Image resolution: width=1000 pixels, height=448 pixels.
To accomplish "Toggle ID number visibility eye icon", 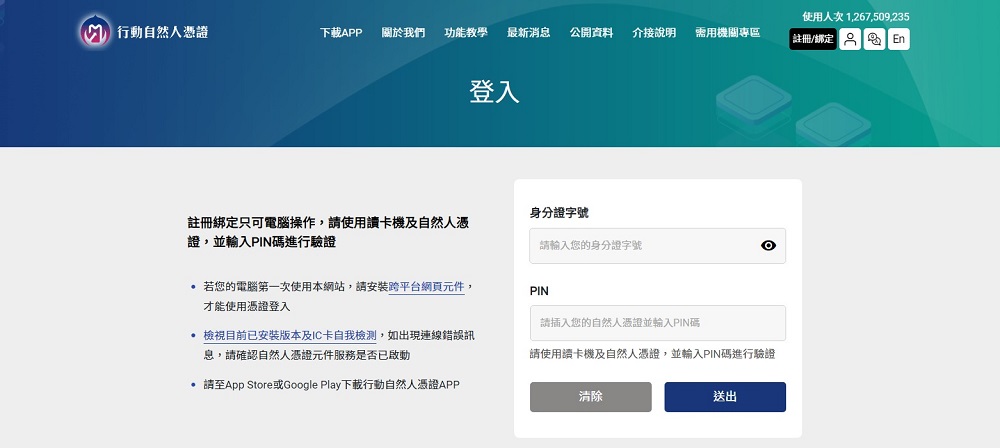I will coord(768,245).
